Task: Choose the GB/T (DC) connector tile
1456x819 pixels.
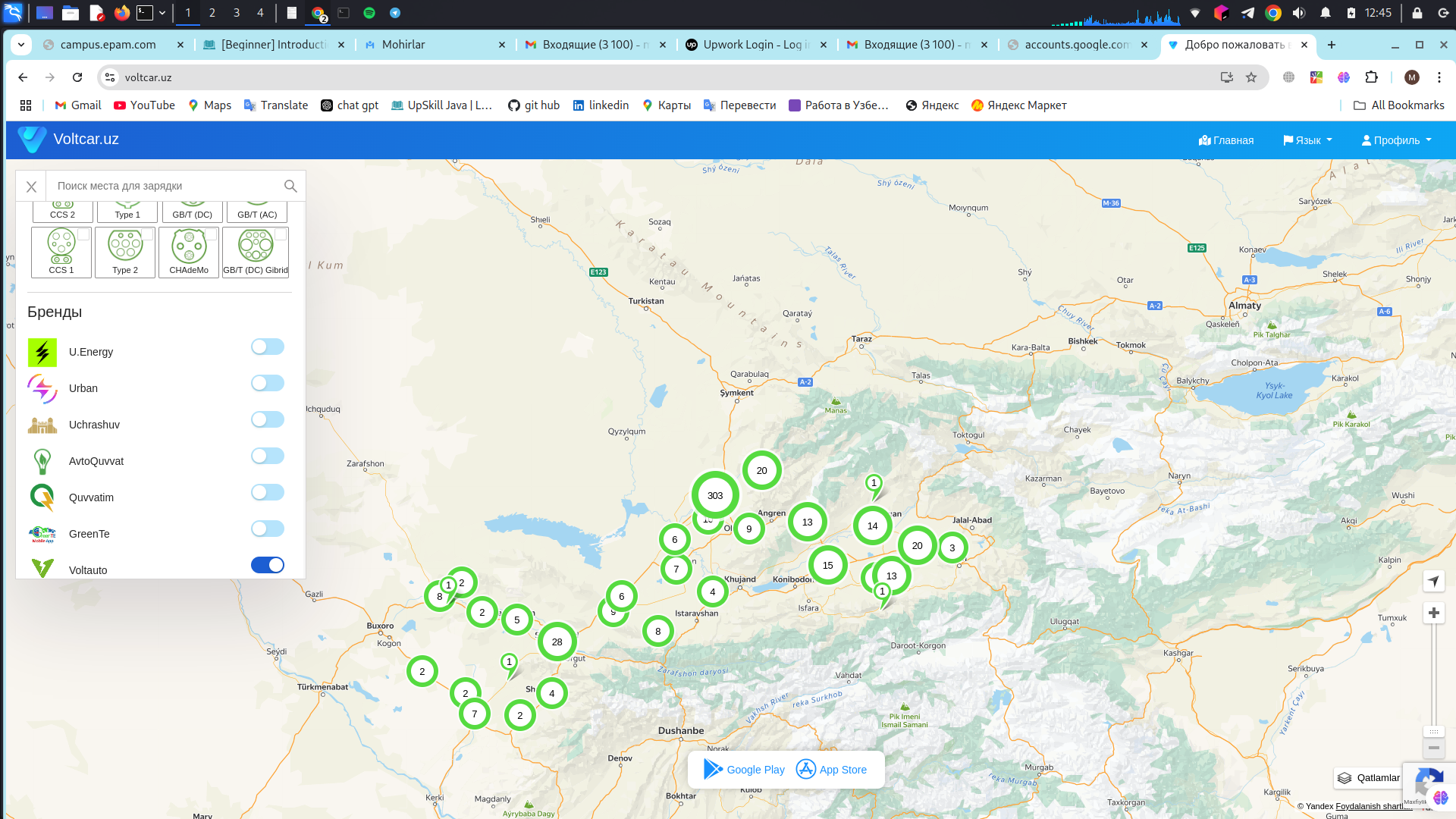Action: tap(193, 212)
